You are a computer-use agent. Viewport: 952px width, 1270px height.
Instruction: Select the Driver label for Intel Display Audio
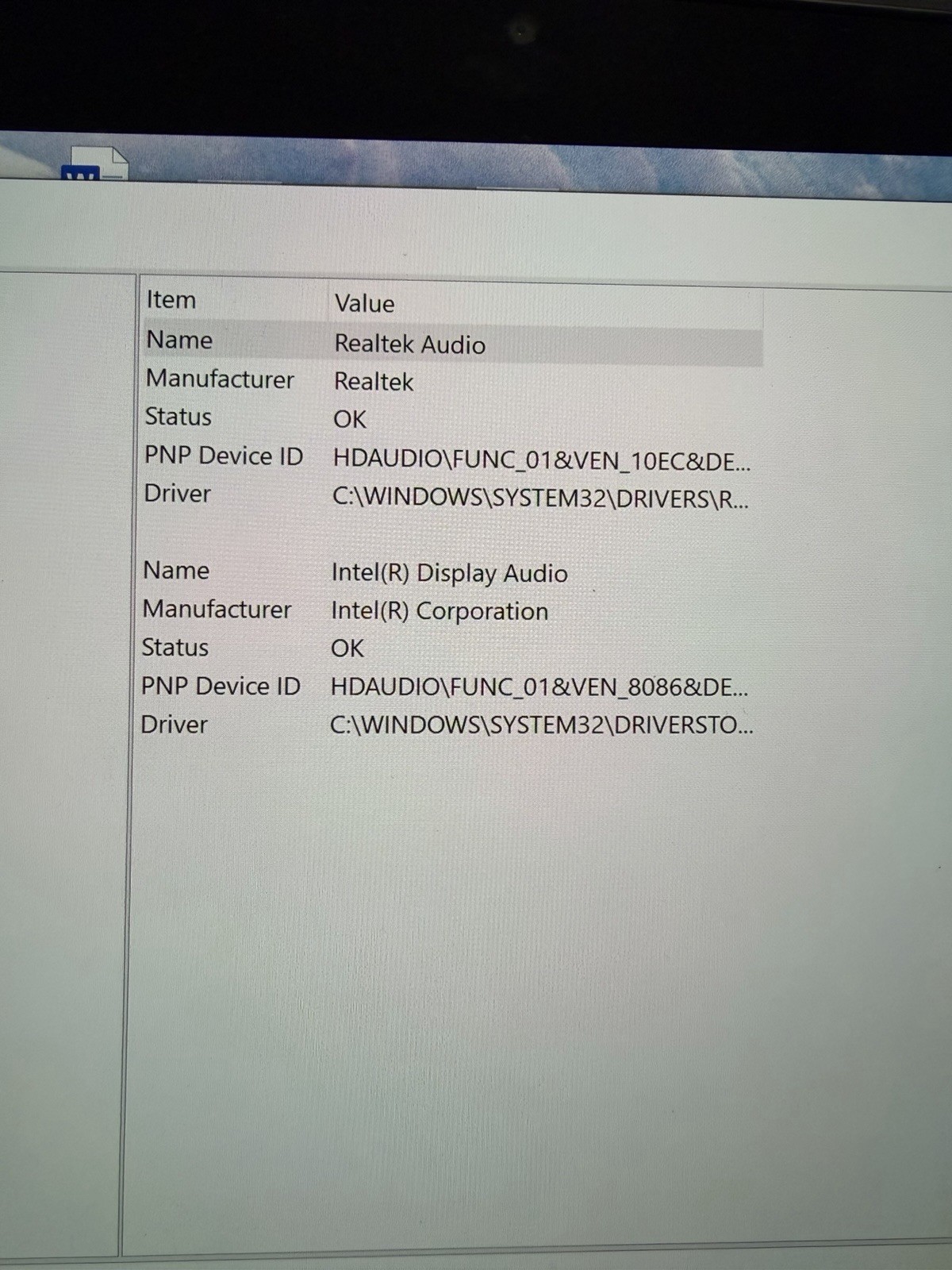[x=174, y=724]
